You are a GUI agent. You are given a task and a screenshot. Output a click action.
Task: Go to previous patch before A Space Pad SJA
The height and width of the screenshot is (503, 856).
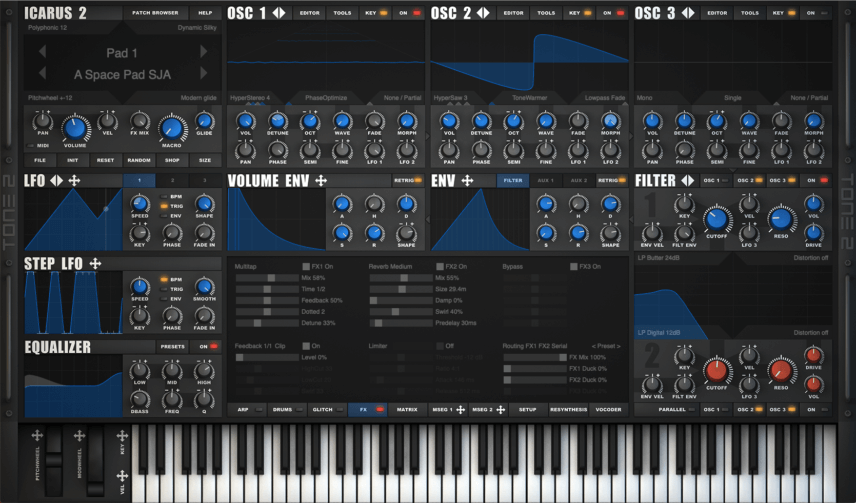coord(42,73)
